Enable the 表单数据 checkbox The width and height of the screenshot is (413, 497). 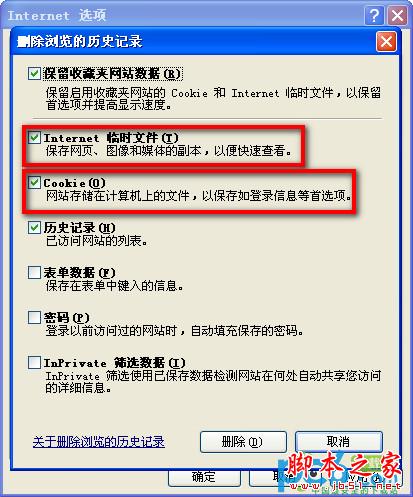coord(34,272)
